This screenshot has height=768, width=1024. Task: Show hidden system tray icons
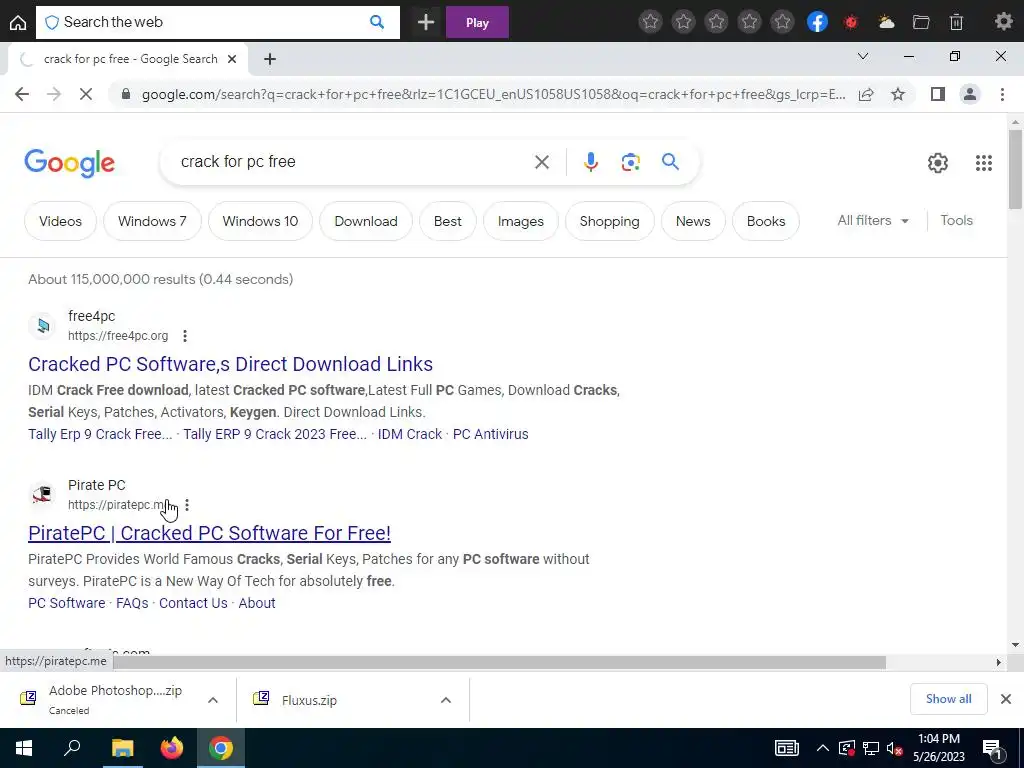pyautogui.click(x=822, y=748)
